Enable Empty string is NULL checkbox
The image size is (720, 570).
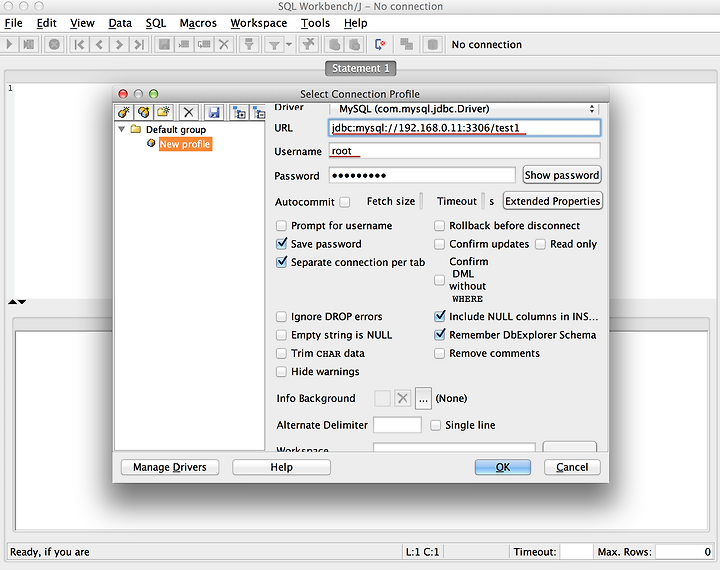pos(281,335)
